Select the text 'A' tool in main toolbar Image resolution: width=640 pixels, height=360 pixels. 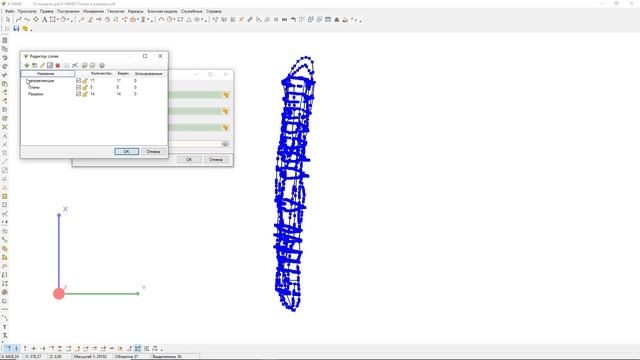44,20
